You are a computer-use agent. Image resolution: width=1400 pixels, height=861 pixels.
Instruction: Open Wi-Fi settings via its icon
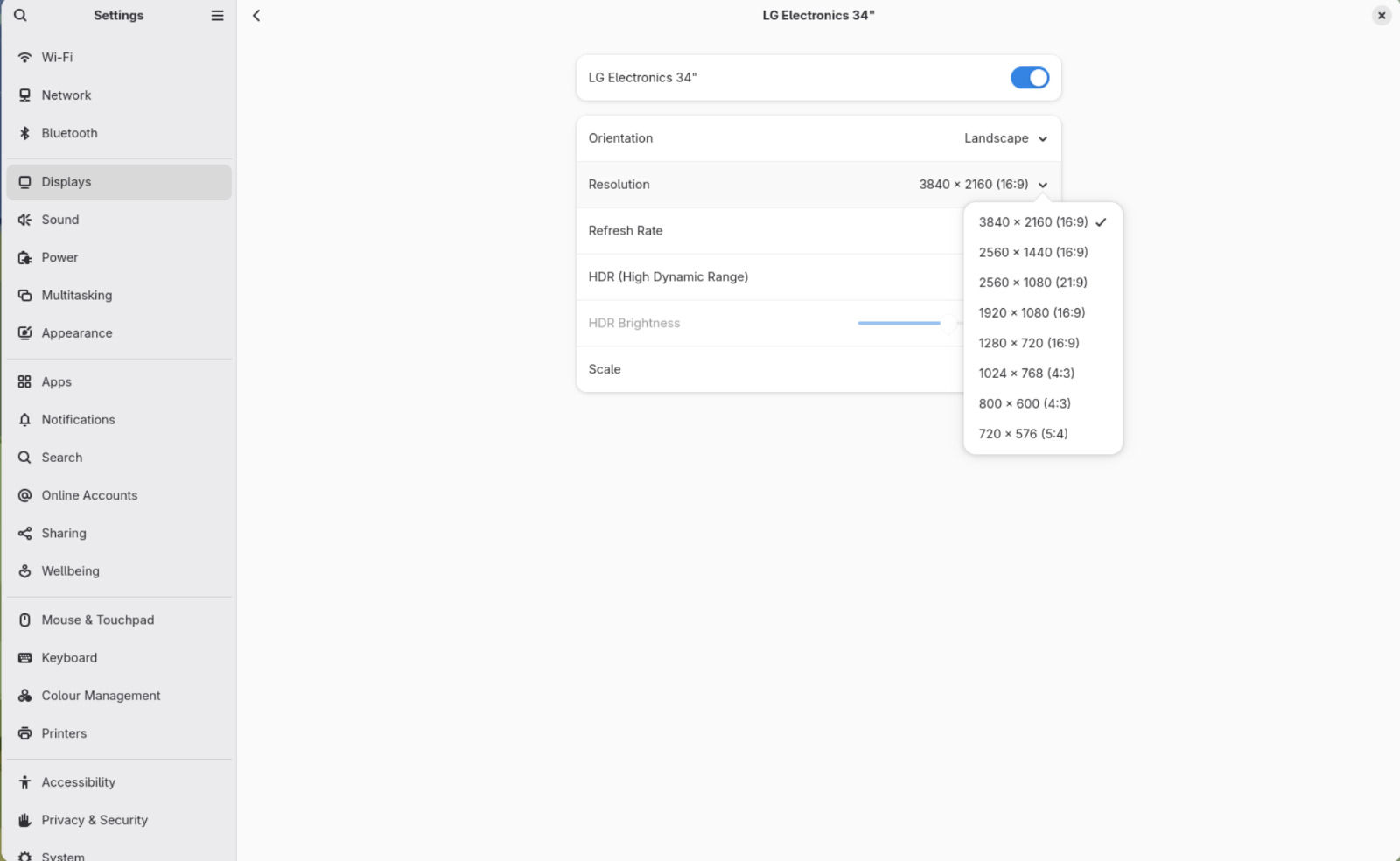[x=24, y=57]
